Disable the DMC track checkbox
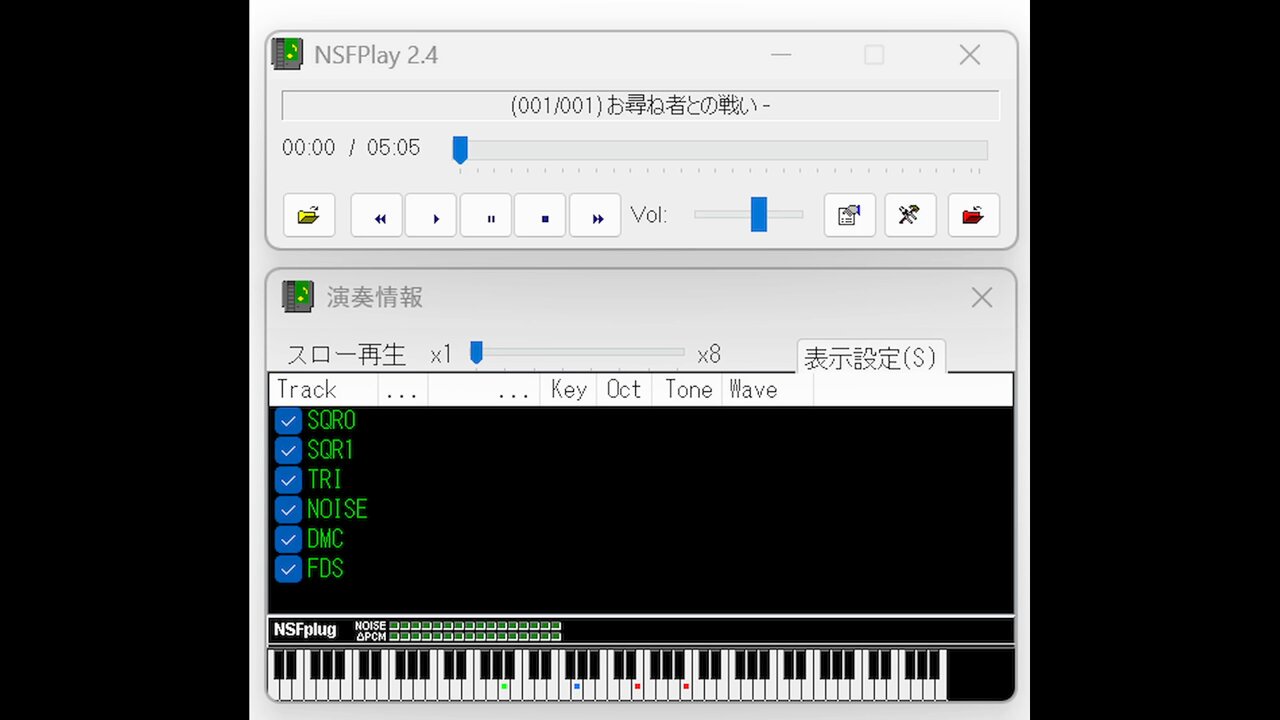This screenshot has width=1280, height=720. [288, 539]
